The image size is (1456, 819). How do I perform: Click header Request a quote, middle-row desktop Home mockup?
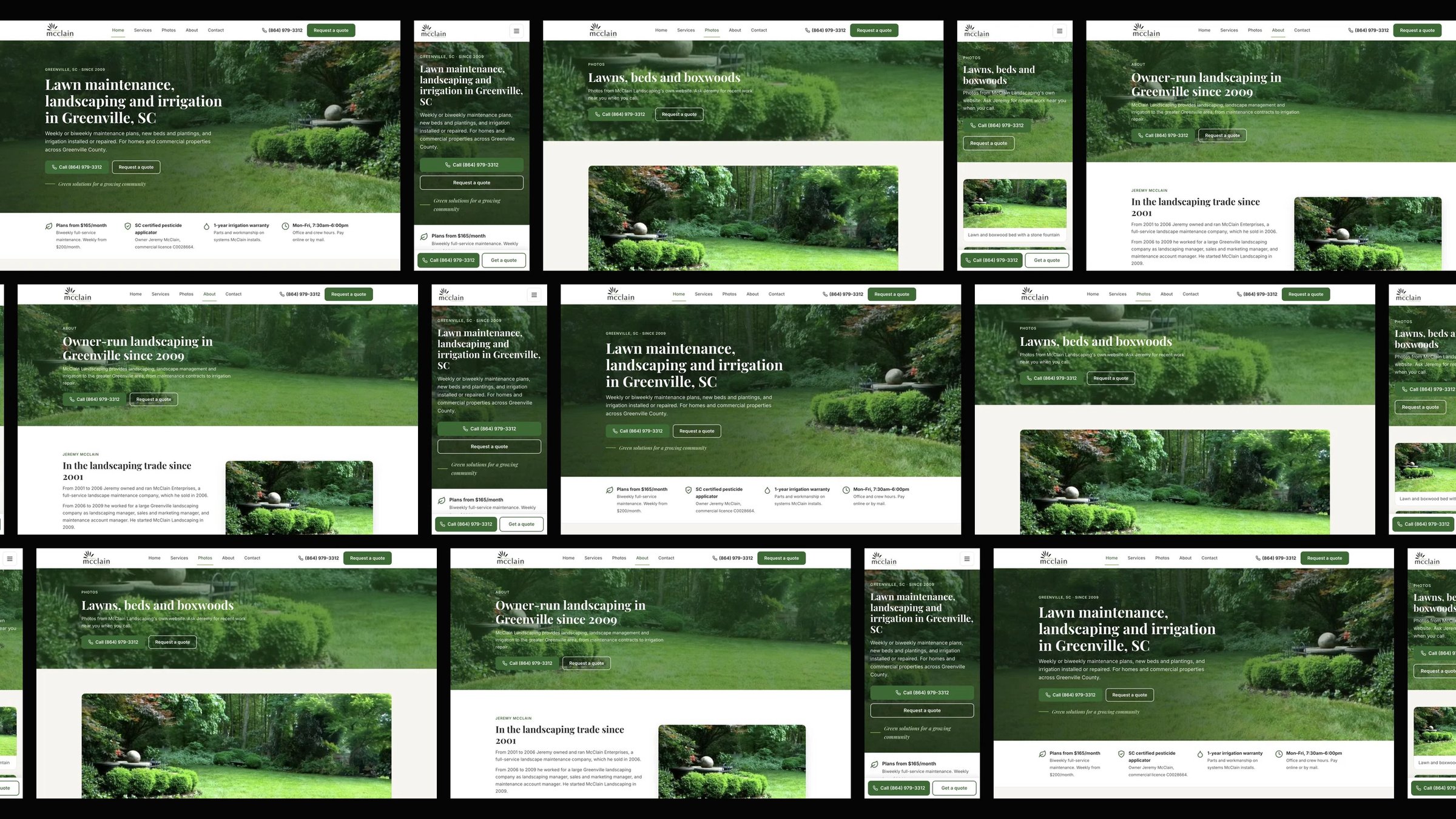pyautogui.click(x=892, y=294)
